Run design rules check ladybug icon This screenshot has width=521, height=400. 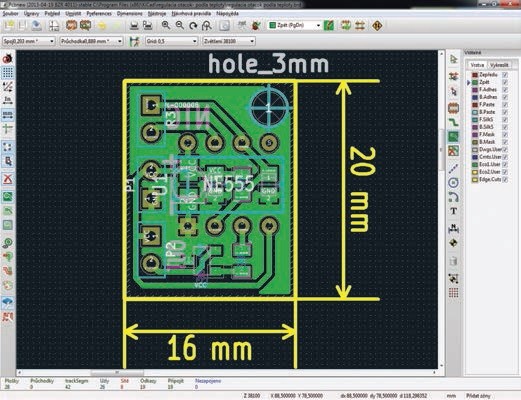256,26
